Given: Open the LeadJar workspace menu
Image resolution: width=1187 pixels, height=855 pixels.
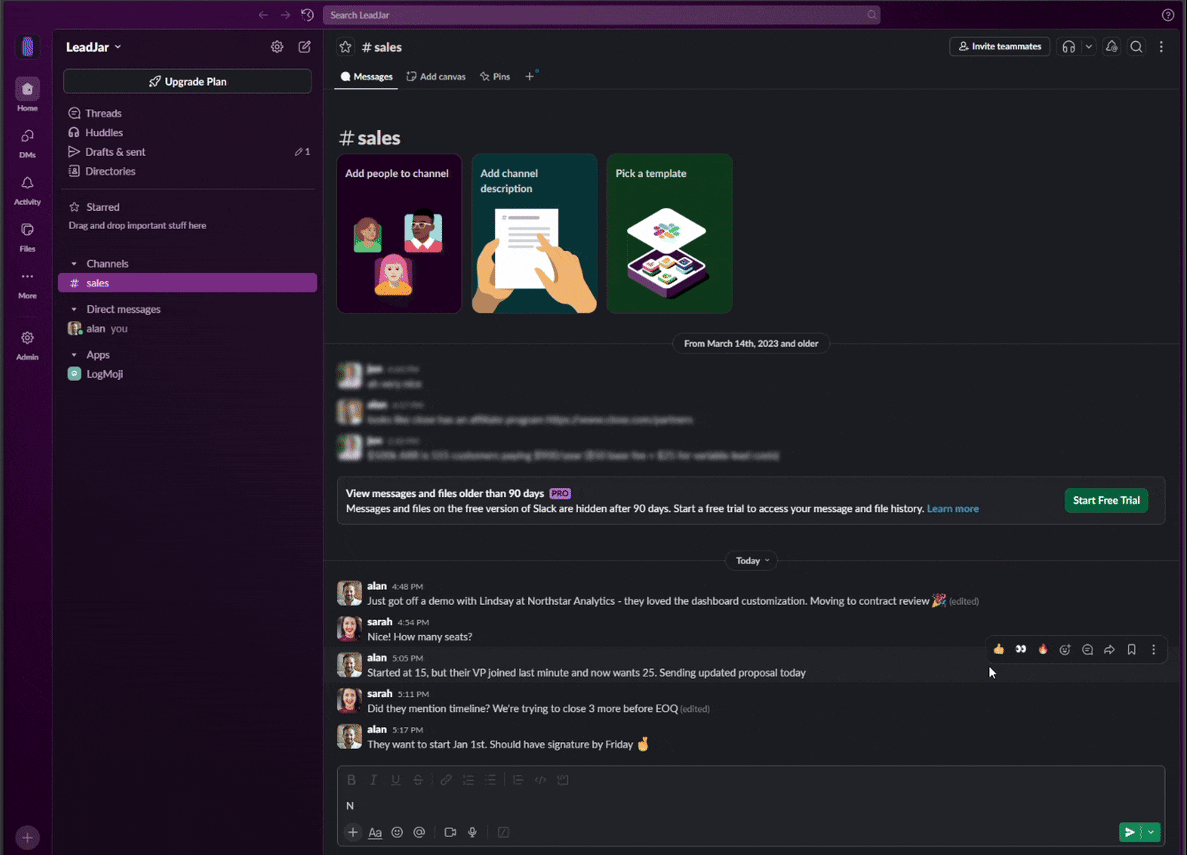Looking at the screenshot, I should tap(90, 46).
